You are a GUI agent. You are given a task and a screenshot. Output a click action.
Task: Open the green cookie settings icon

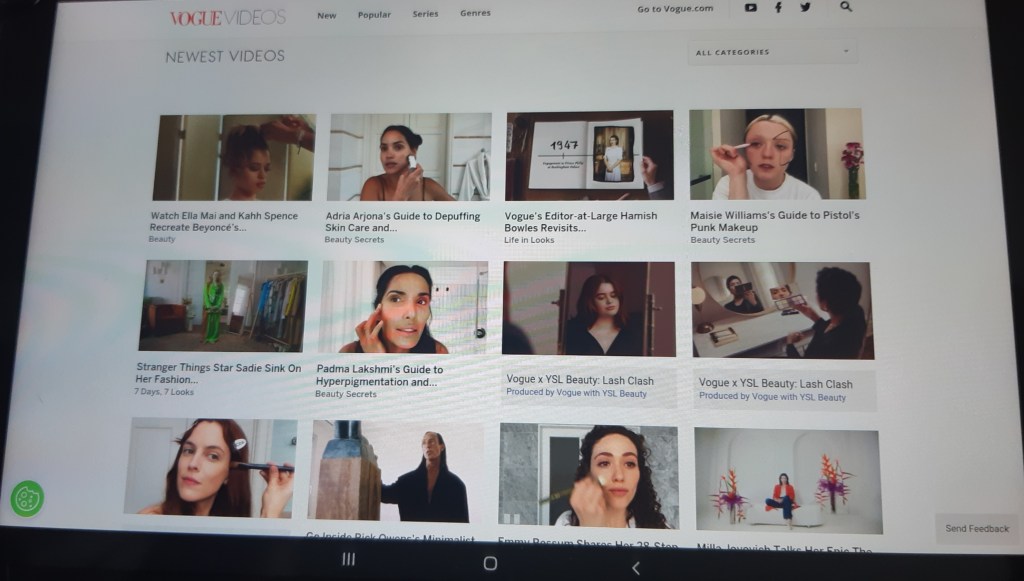[27, 498]
